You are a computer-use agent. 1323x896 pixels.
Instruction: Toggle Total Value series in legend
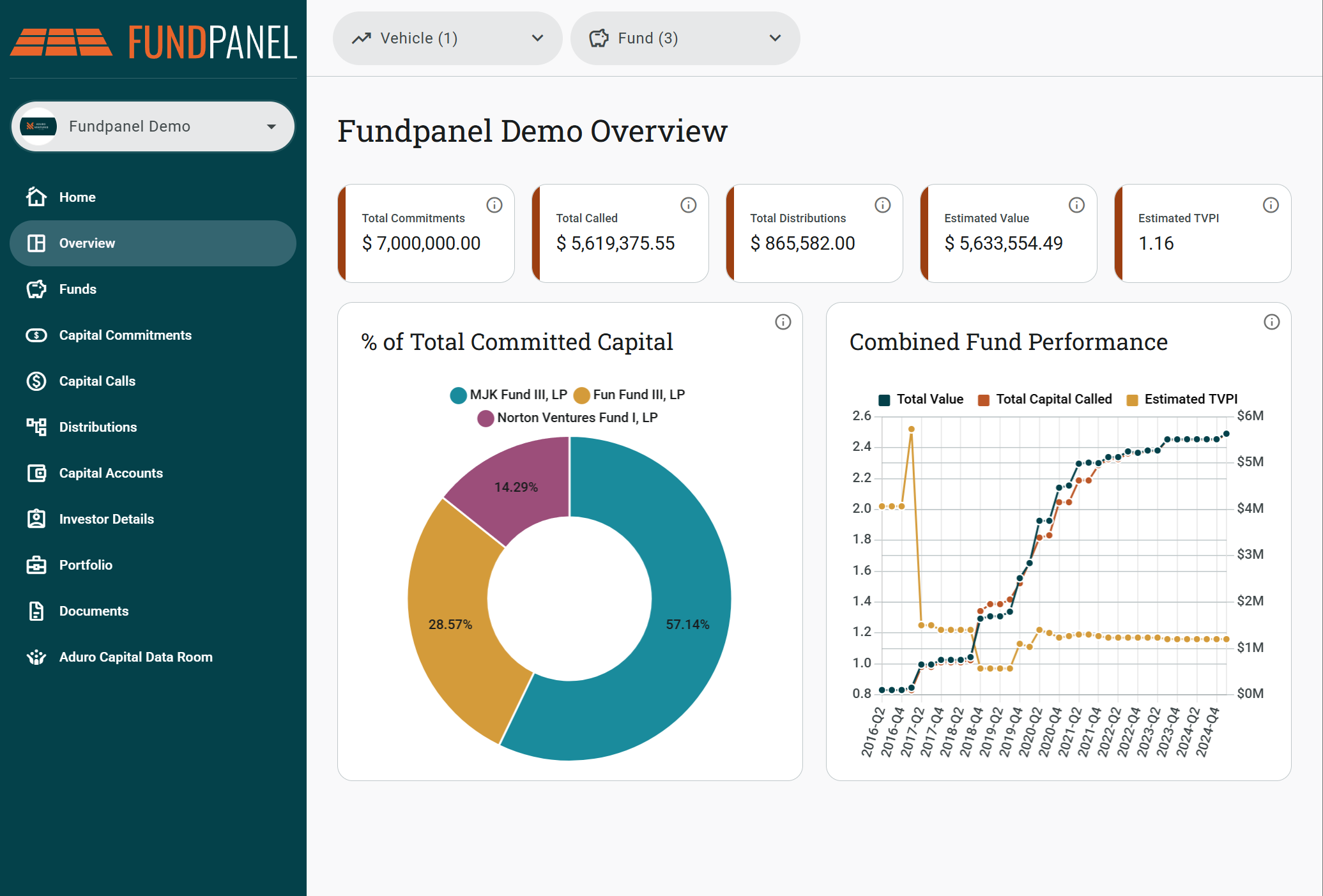[921, 399]
